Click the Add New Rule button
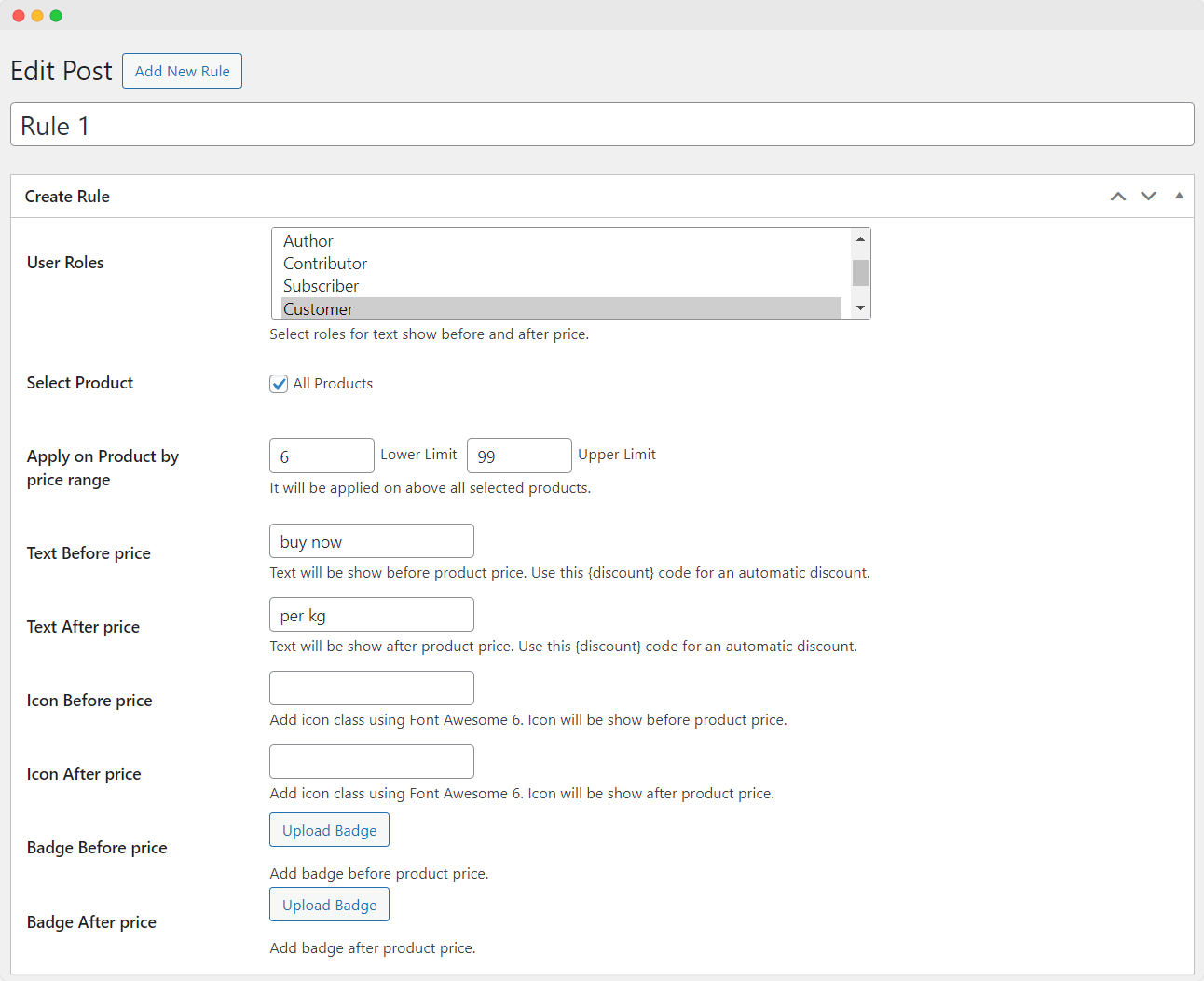The image size is (1204, 981). [x=182, y=71]
